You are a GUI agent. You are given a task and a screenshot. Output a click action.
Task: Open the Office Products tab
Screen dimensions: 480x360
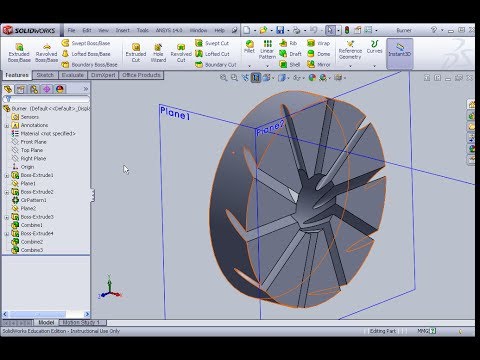point(141,75)
